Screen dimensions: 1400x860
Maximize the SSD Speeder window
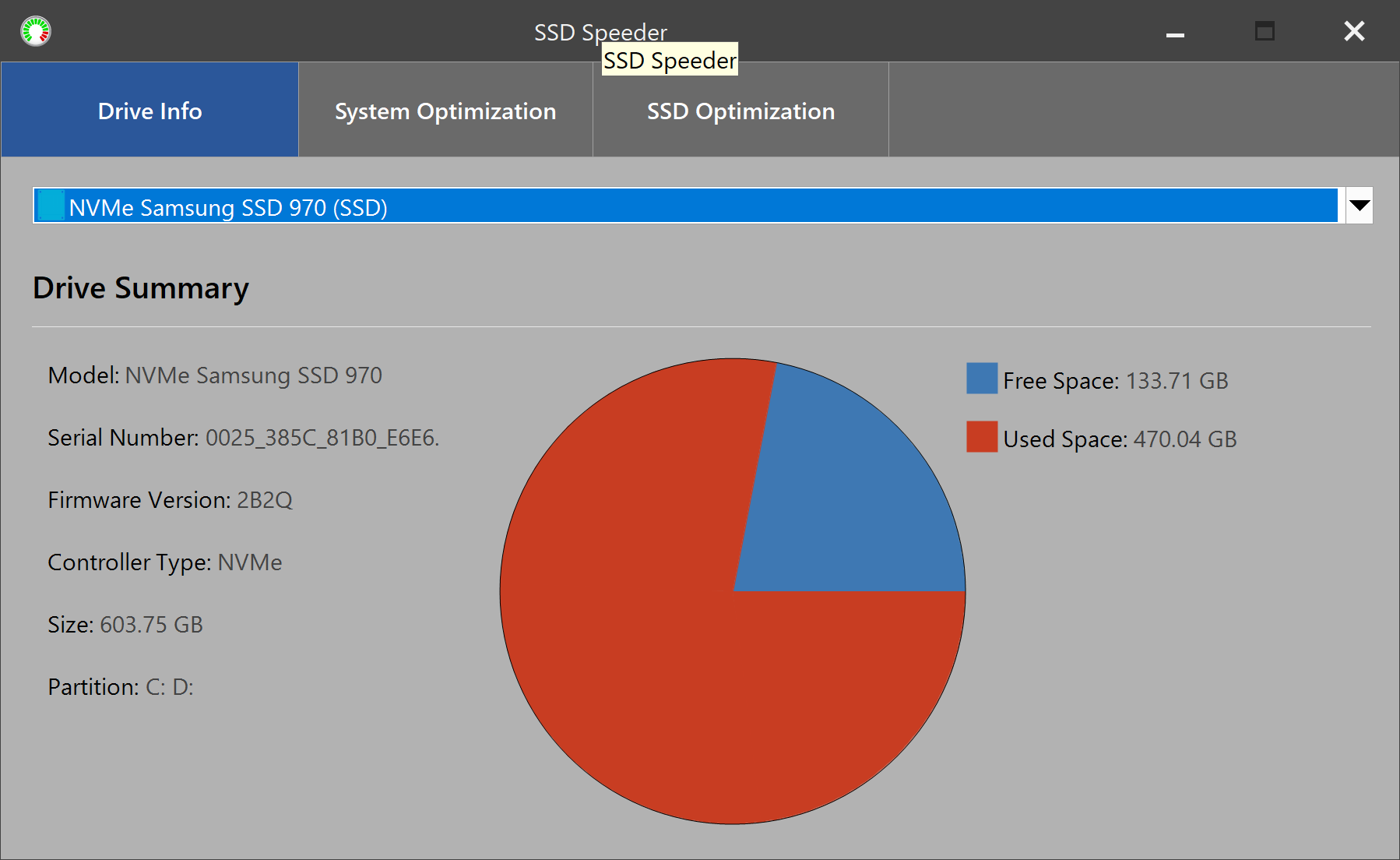(x=1265, y=31)
